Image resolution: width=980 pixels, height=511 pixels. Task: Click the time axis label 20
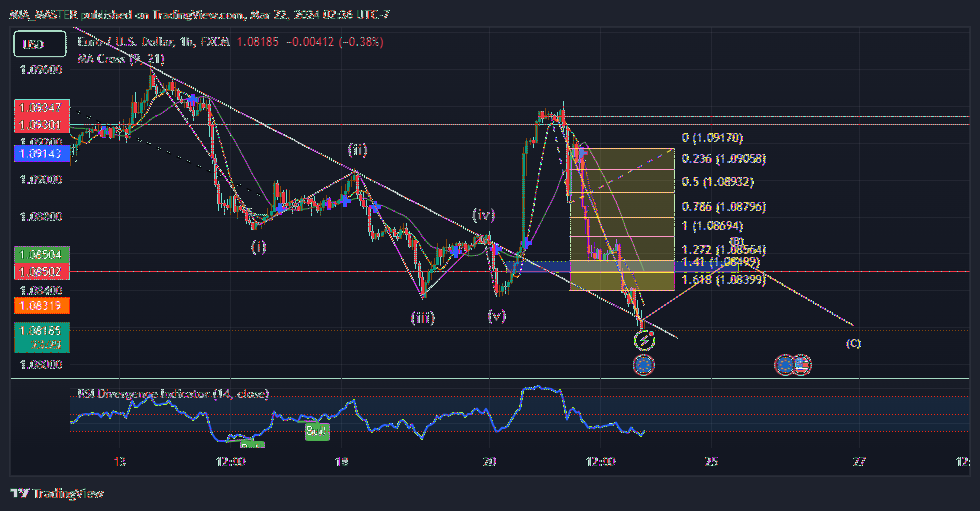(489, 462)
